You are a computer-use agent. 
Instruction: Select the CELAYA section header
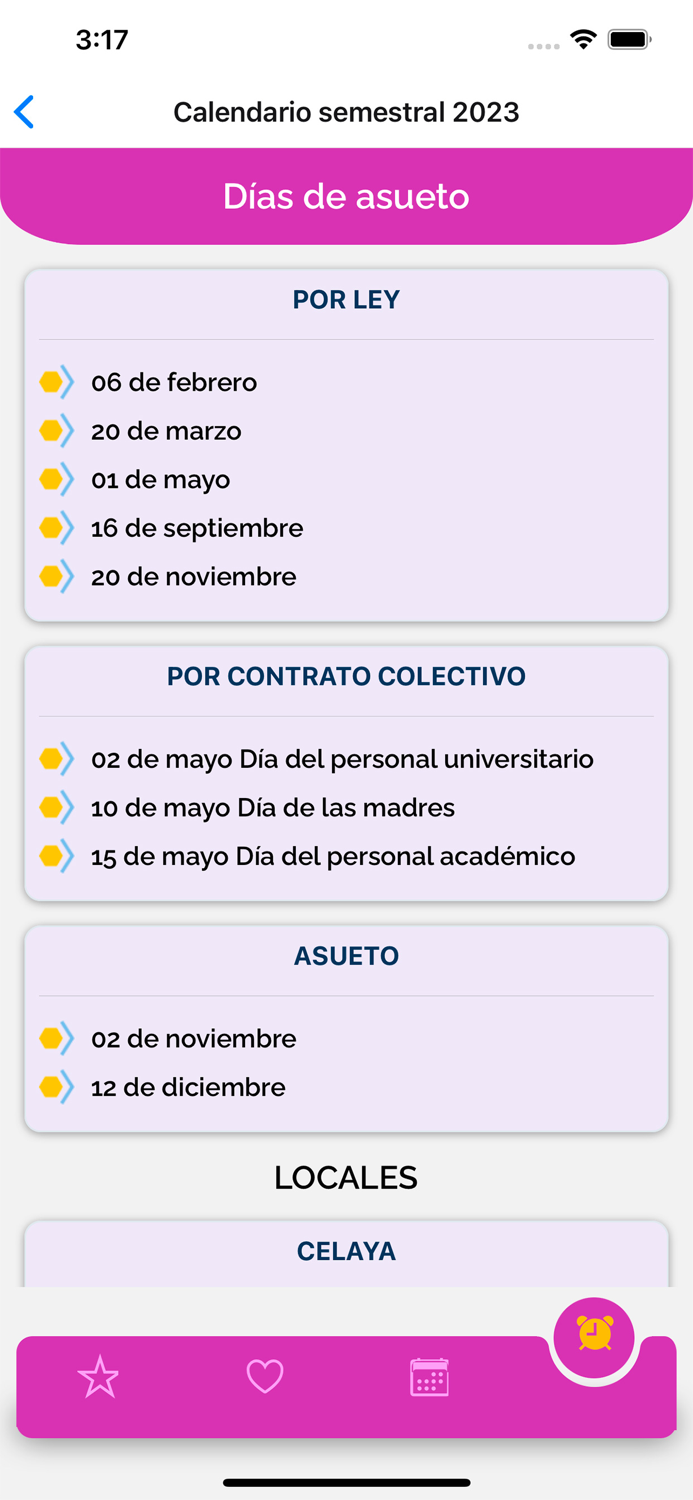345,1251
